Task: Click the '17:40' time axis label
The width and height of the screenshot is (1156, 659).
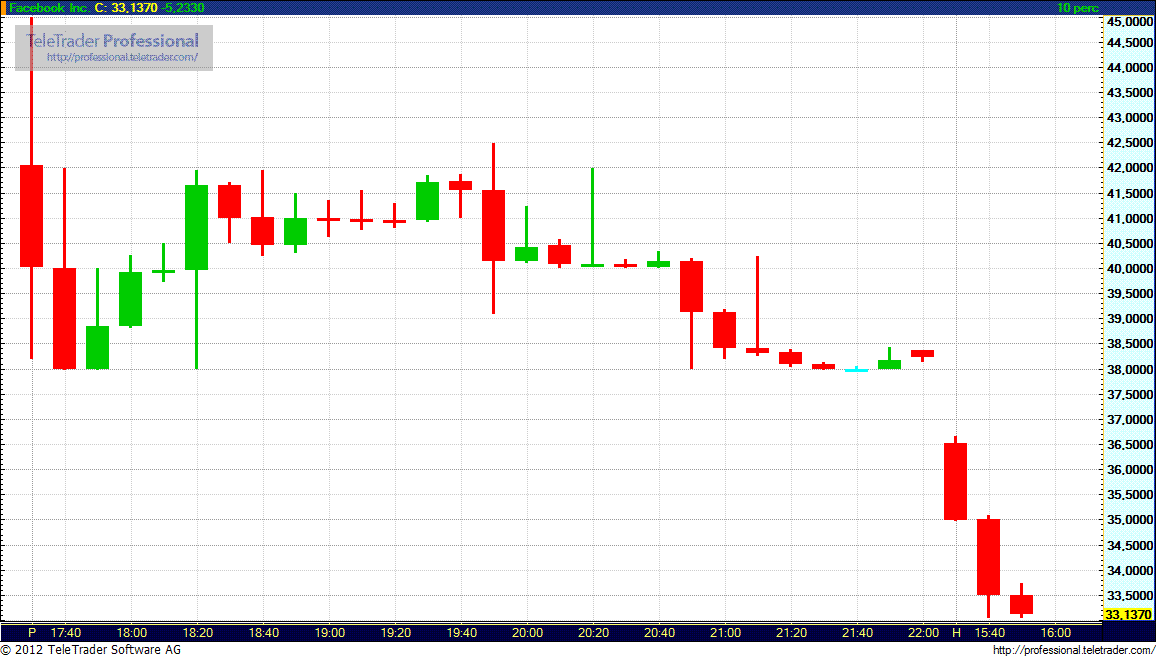Action: click(66, 632)
